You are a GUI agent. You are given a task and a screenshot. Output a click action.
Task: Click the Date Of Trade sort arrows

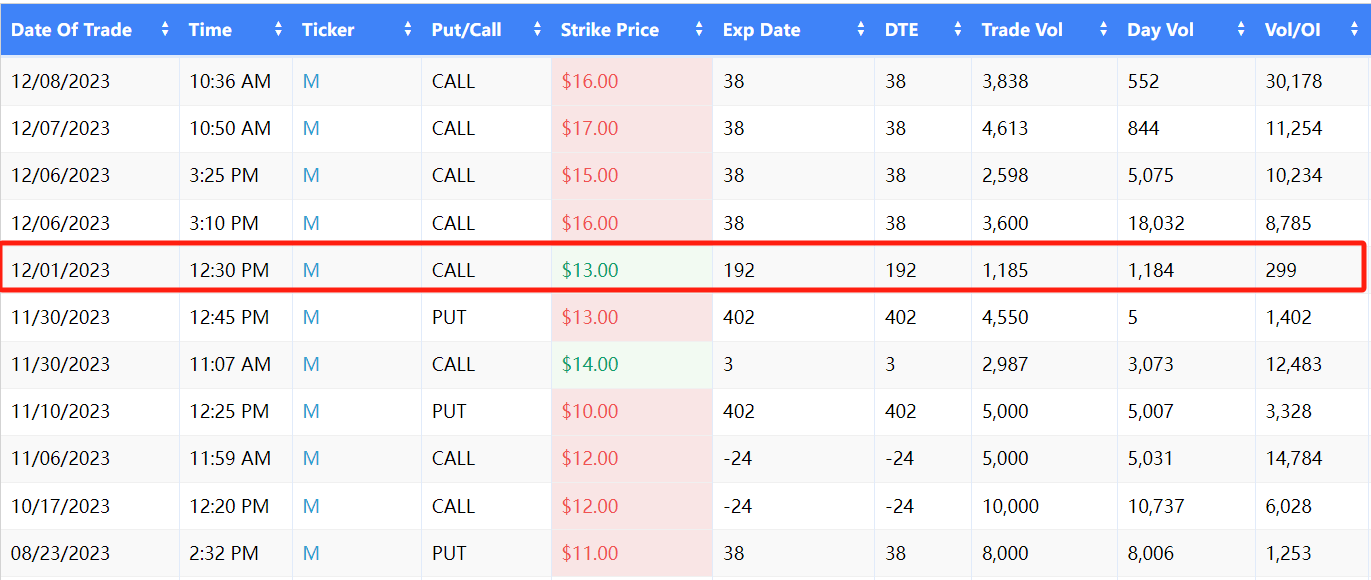[165, 30]
